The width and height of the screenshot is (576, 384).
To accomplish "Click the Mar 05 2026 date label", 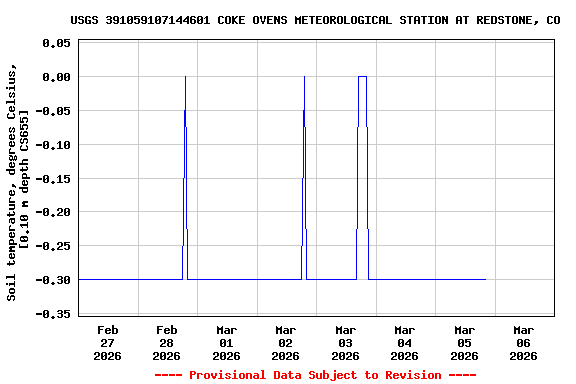I will tap(464, 343).
